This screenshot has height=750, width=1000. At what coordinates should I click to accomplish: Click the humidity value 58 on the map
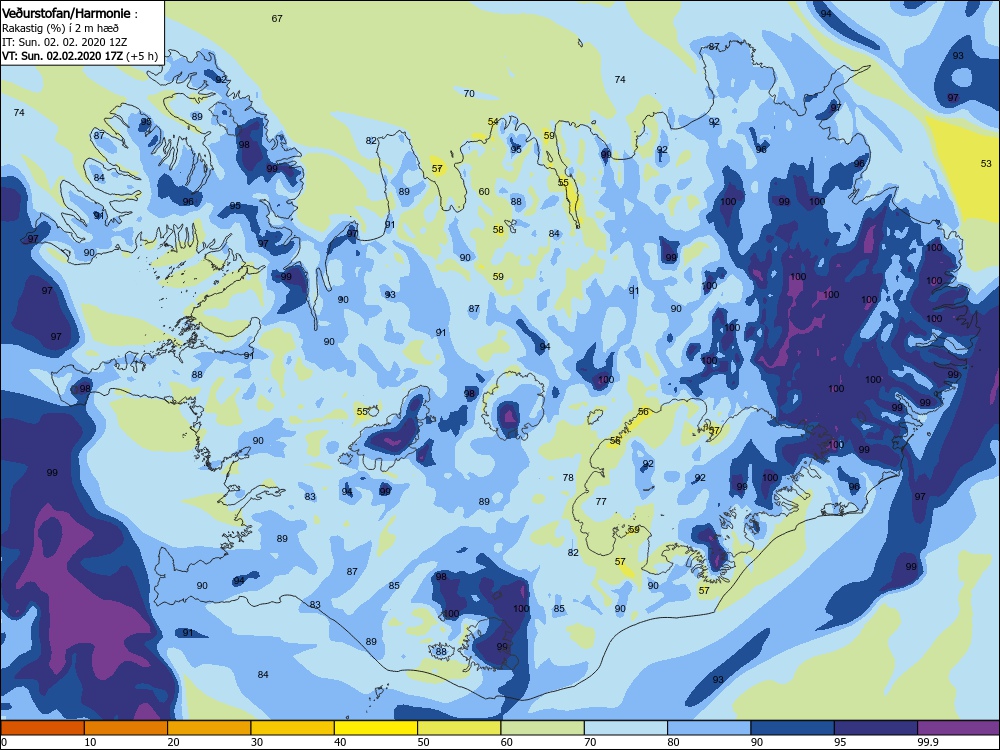(498, 230)
